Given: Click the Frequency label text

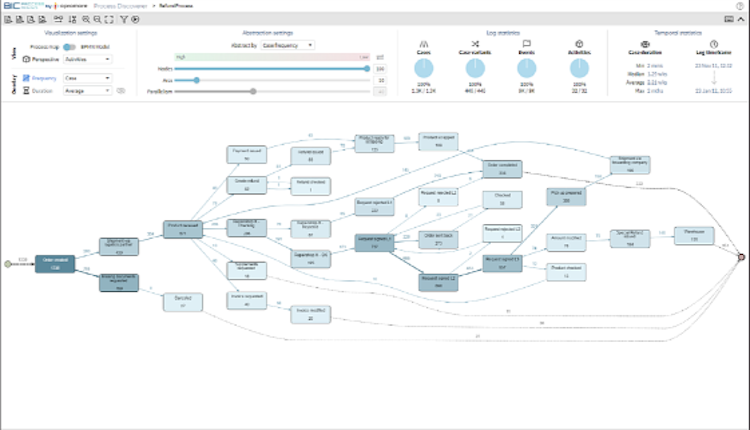Looking at the screenshot, I should coord(44,78).
